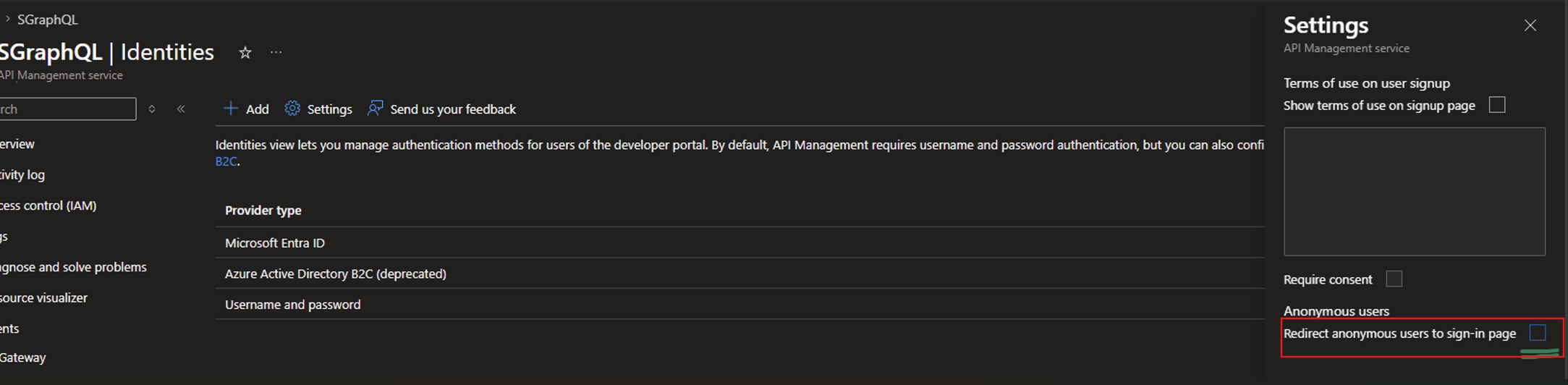Open Activity log in the sidebar
Screen dimensions: 1568x385
(22, 175)
